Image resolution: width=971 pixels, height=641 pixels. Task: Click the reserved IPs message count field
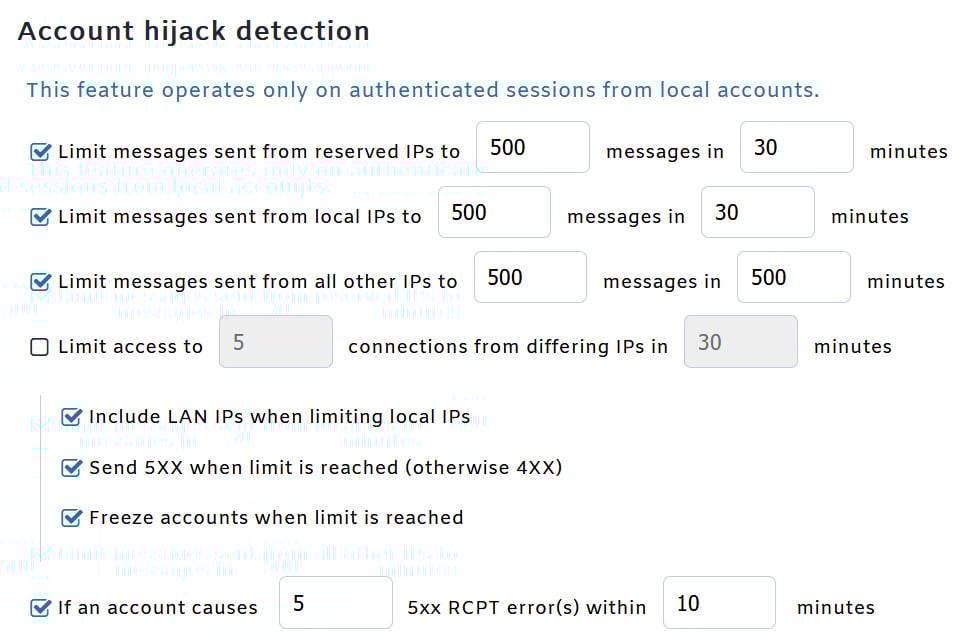[x=532, y=147]
